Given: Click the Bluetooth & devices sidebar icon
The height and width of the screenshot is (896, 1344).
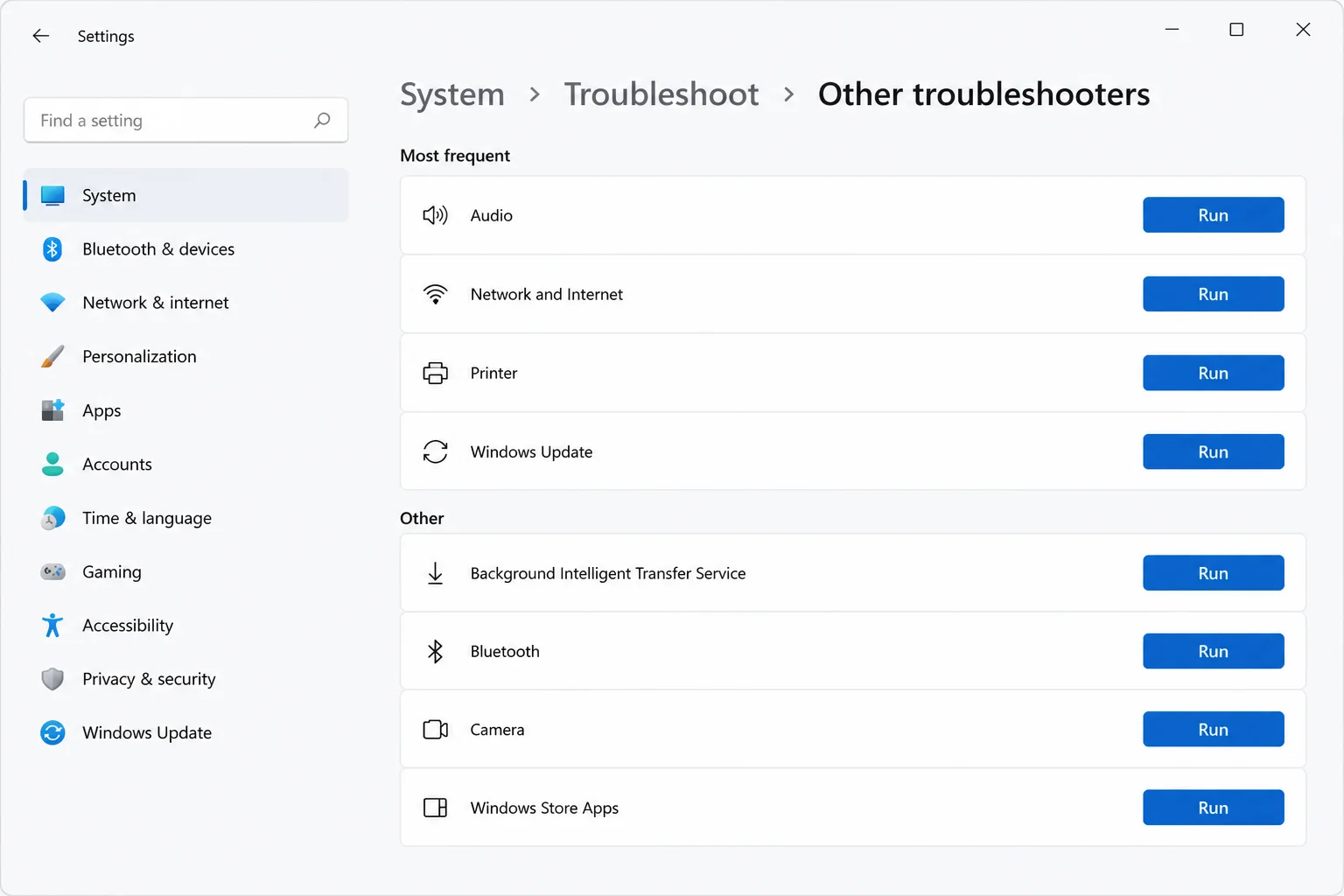Looking at the screenshot, I should [52, 249].
